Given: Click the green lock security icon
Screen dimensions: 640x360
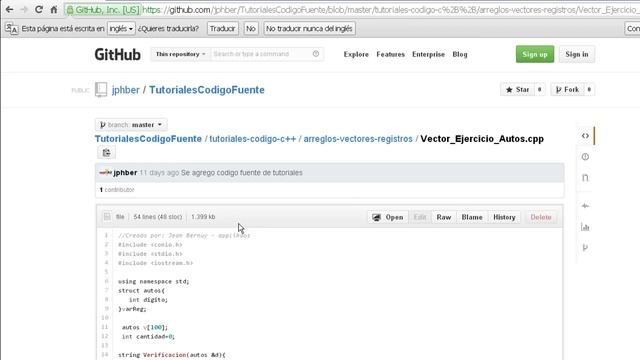Looking at the screenshot, I should point(70,10).
